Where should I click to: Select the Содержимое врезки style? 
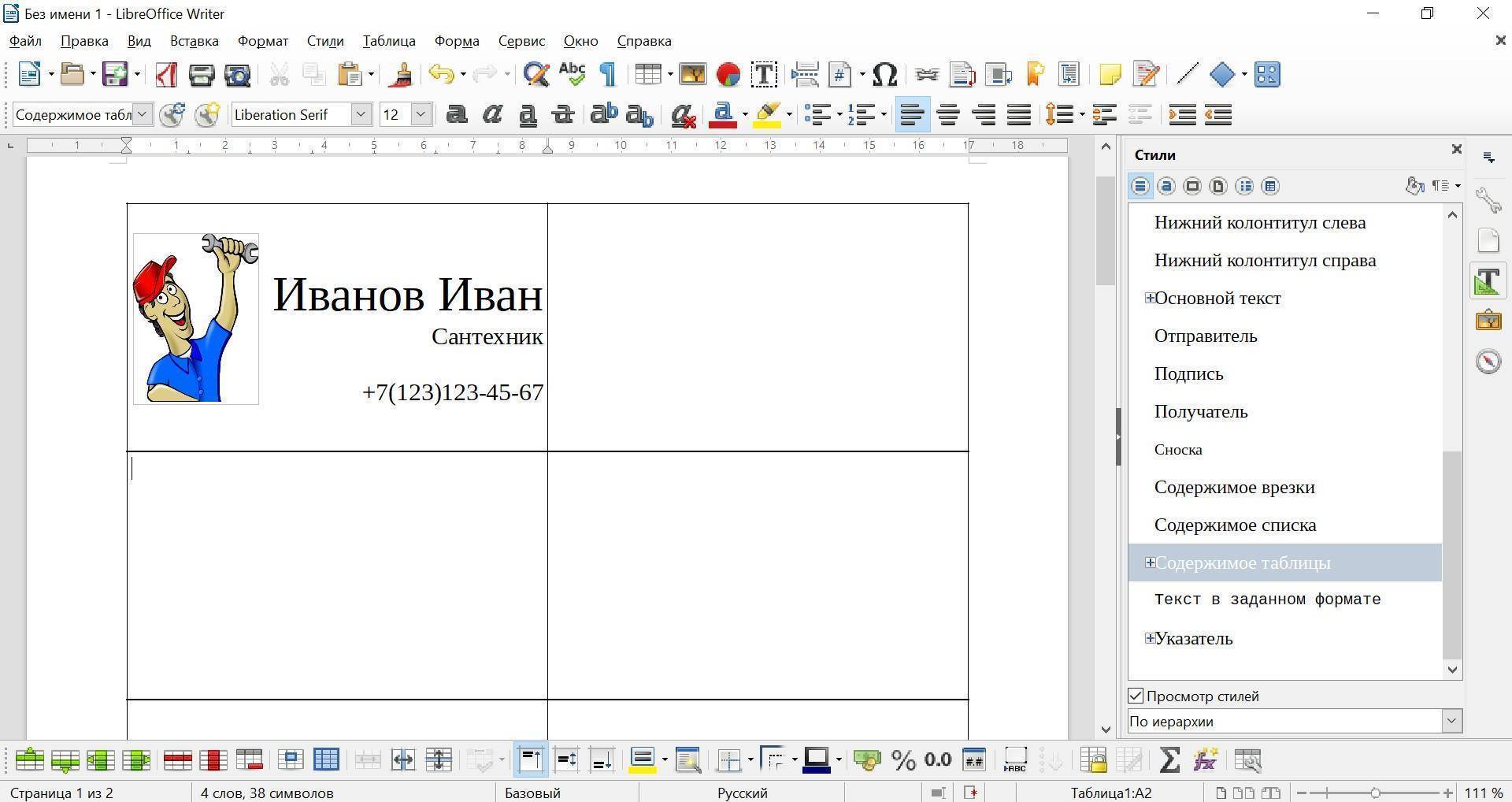1234,487
